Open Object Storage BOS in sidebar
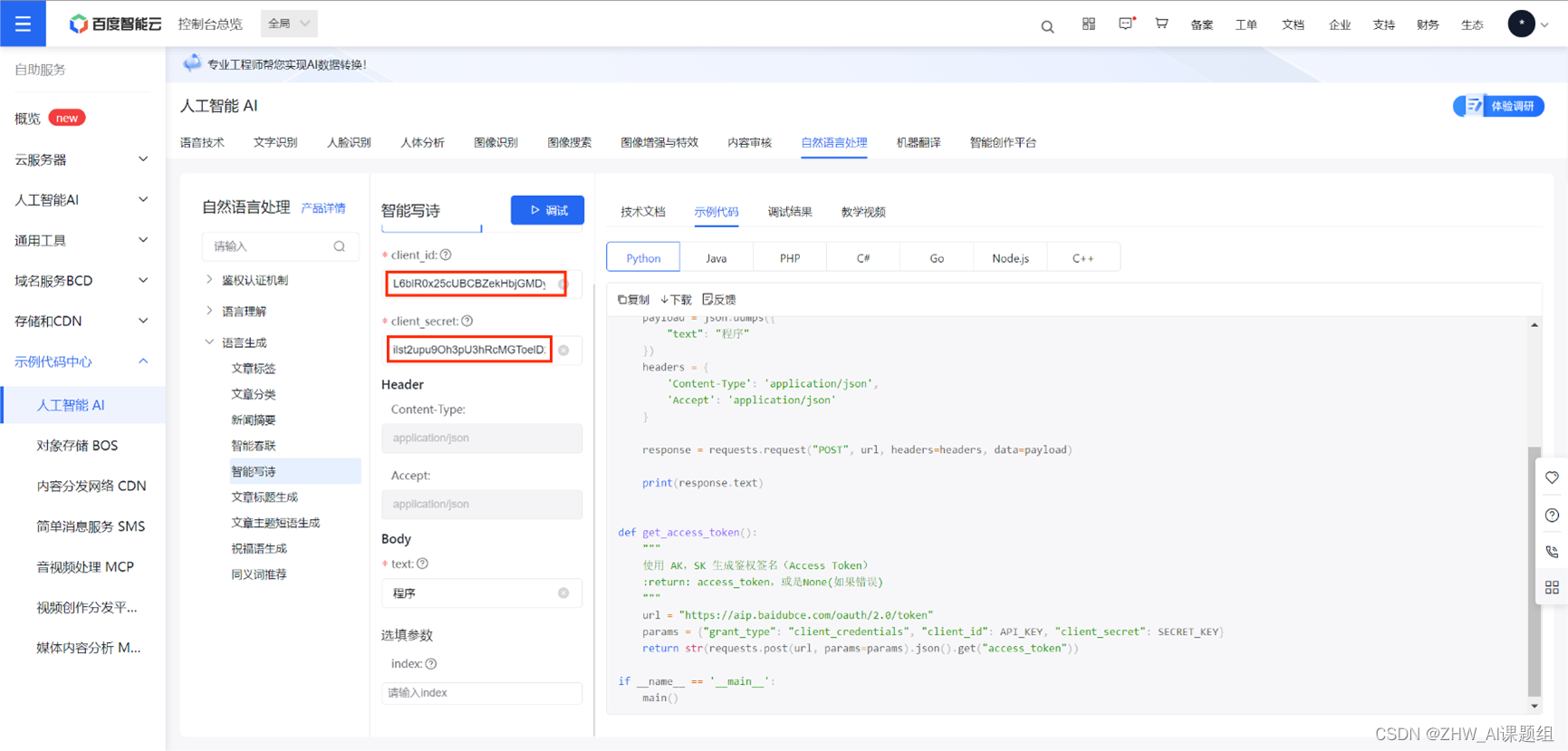 click(77, 446)
